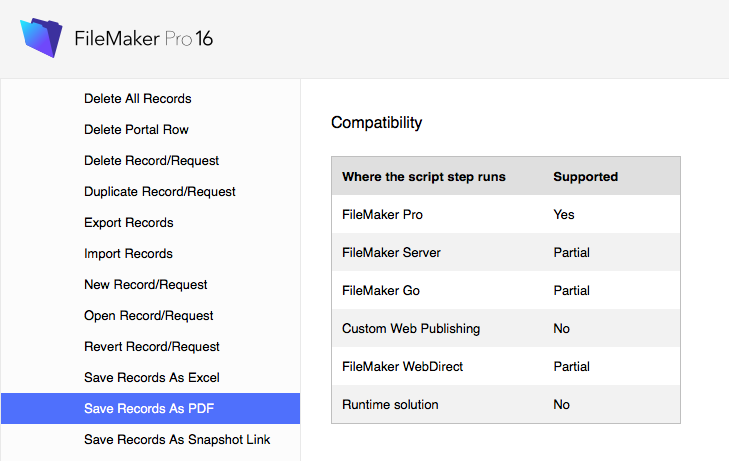
Task: Click the FileMaker Pro 16 title text
Action: pyautogui.click(x=144, y=39)
